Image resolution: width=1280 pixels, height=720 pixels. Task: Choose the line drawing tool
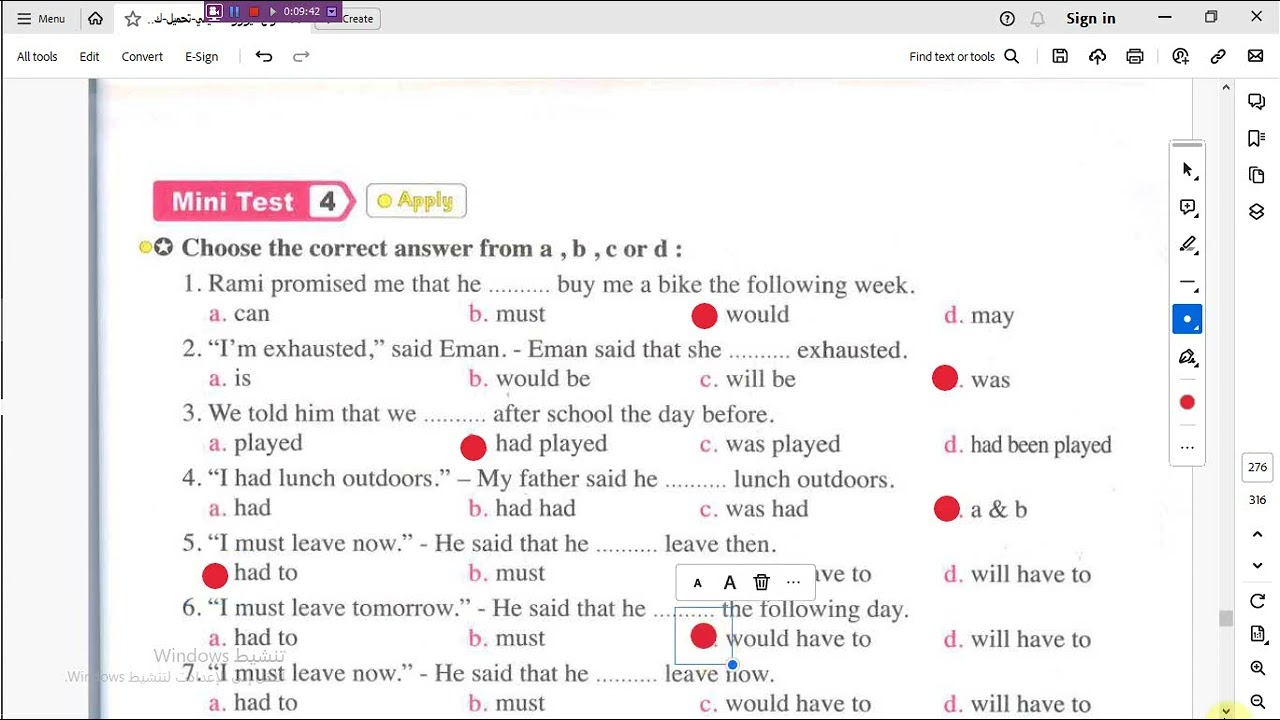point(1187,282)
